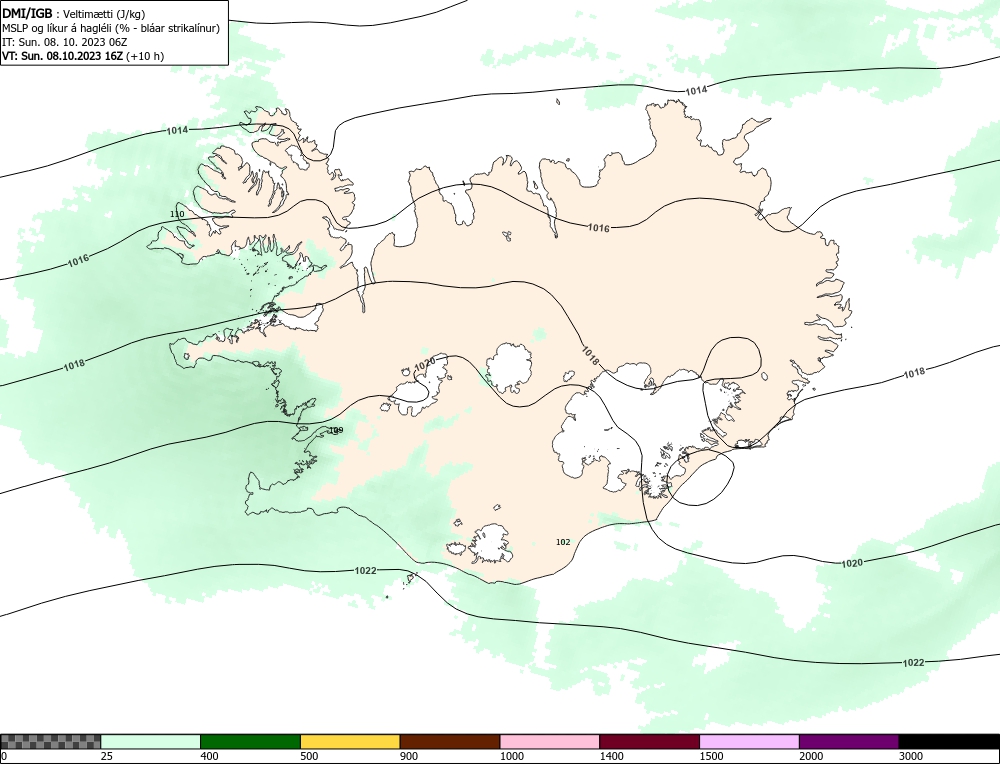Click the '1018' isobar label in the western sea
Screen dimensions: 1000x764
coord(74,365)
